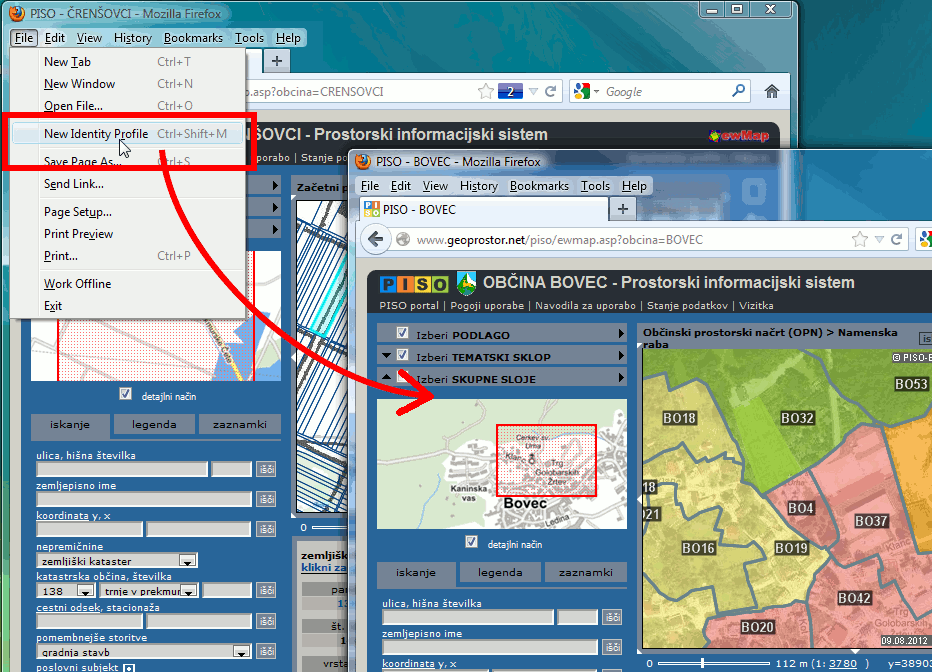Click the map zoom slider below the Bovec map
Viewport: 932px width, 672px height.
(x=703, y=662)
